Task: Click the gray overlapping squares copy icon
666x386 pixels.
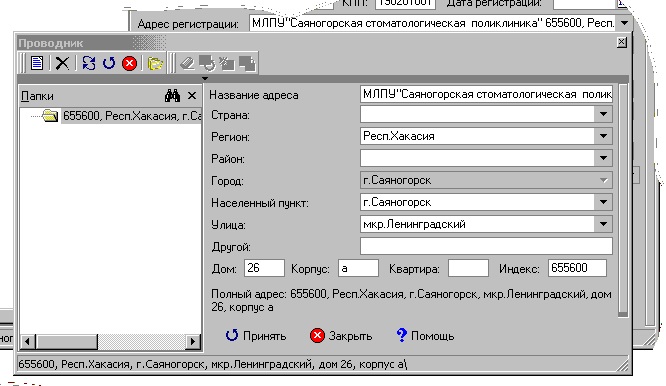Action: 247,64
